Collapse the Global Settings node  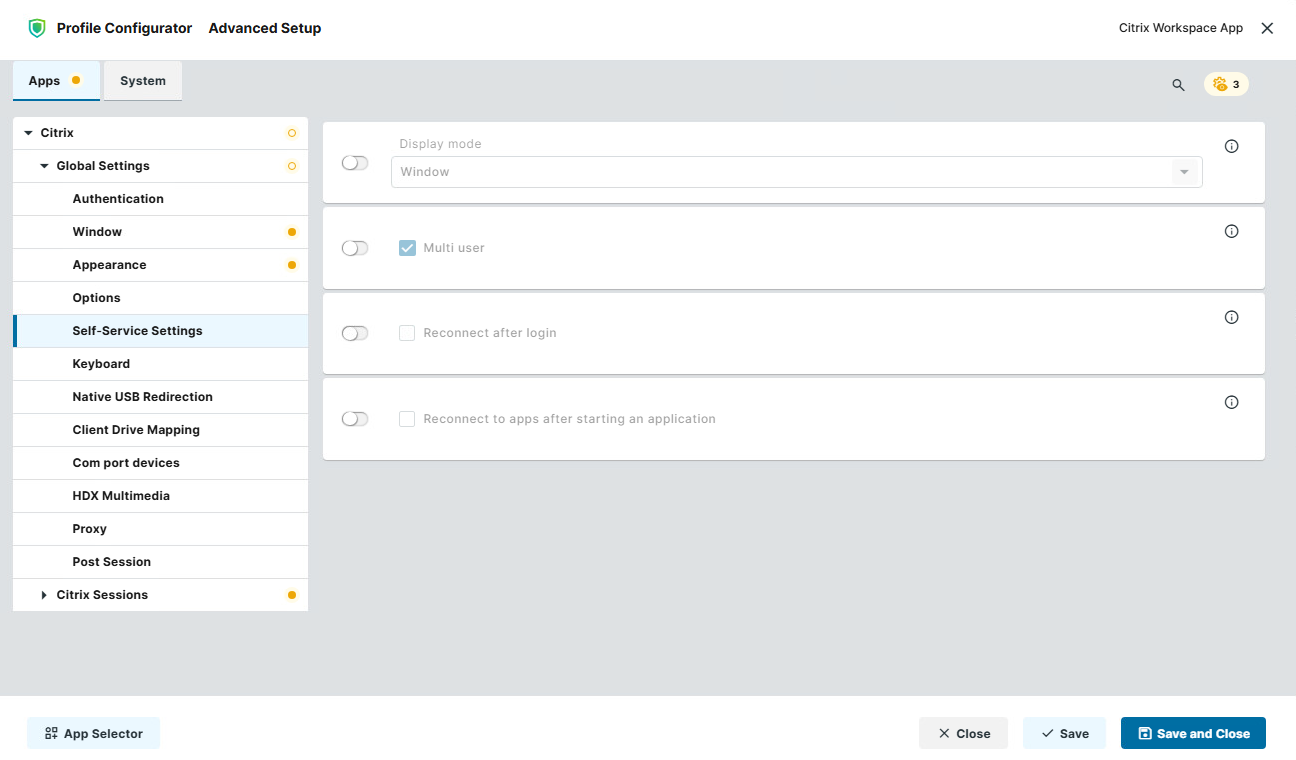[44, 166]
